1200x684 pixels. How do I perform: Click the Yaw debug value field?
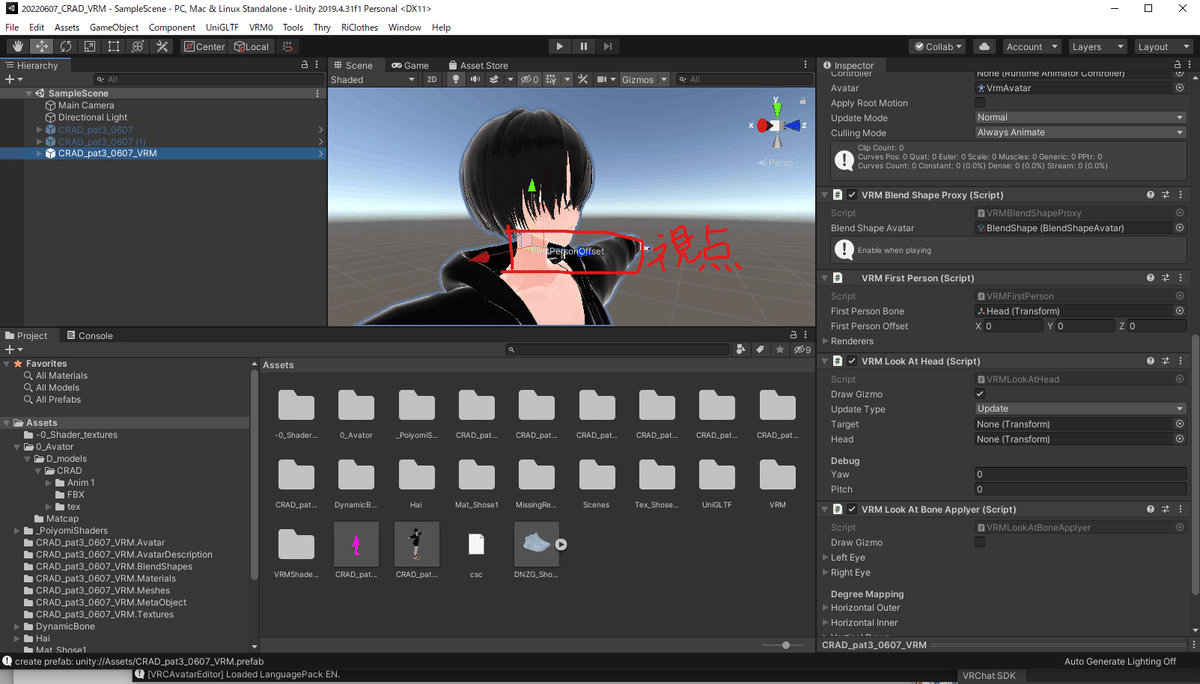(x=1080, y=474)
